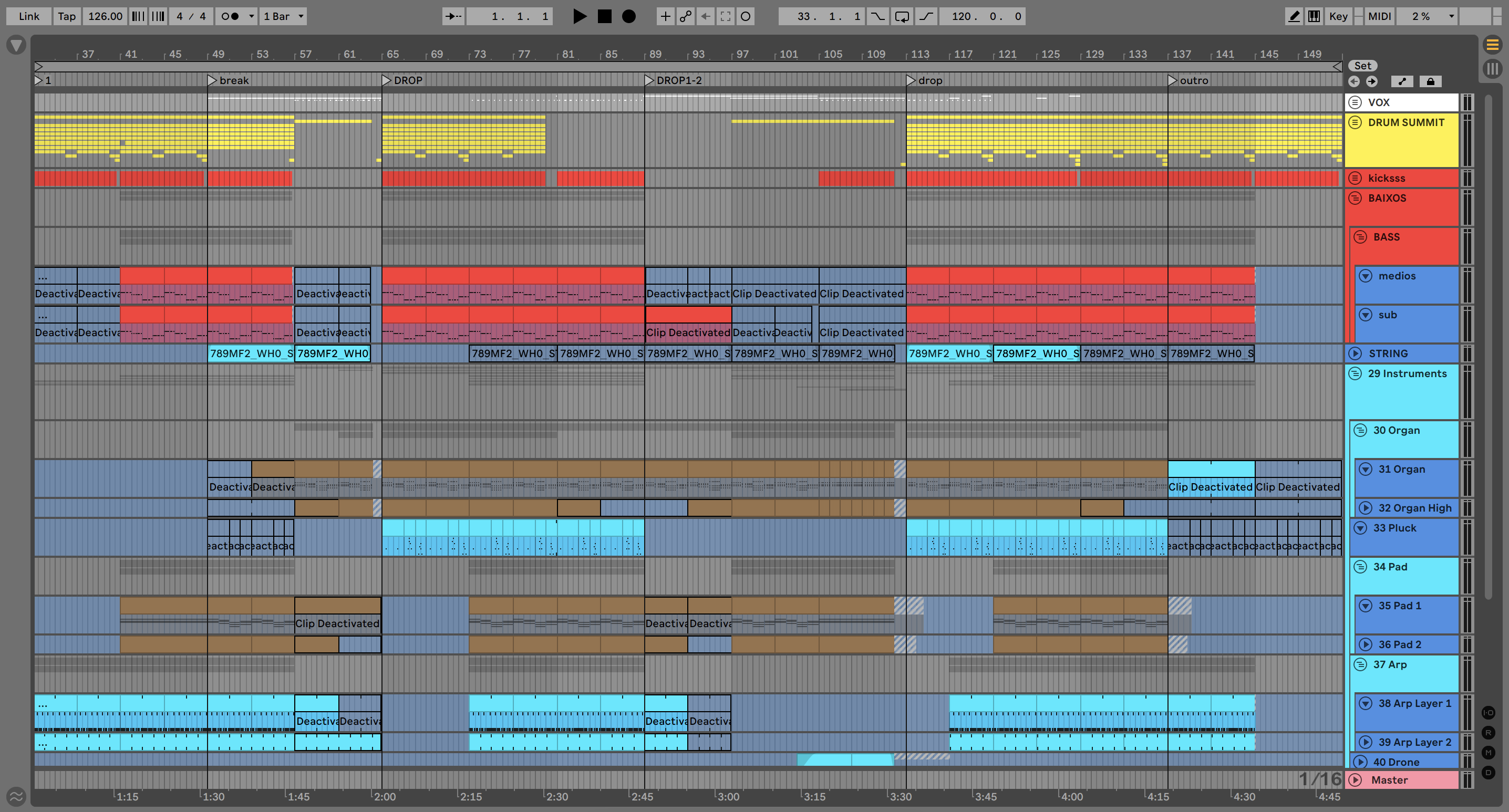Collapse the DRUM SUMMIT group track
This screenshot has width=1509, height=812.
(1356, 123)
